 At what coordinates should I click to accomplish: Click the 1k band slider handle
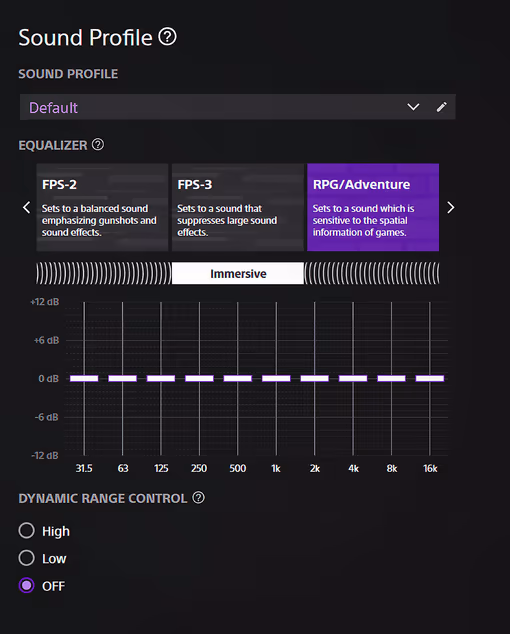[x=276, y=378]
